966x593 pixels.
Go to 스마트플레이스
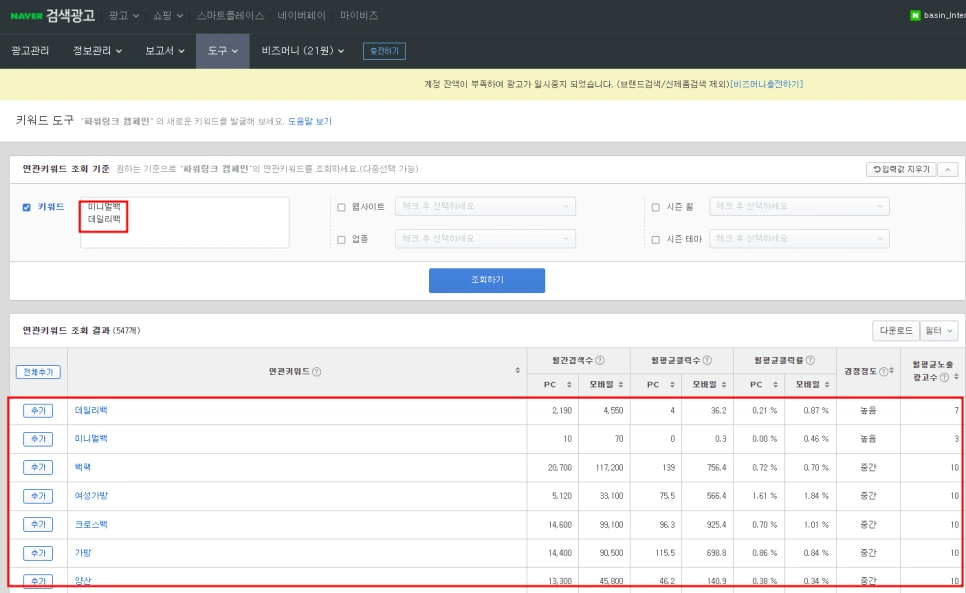tap(230, 15)
